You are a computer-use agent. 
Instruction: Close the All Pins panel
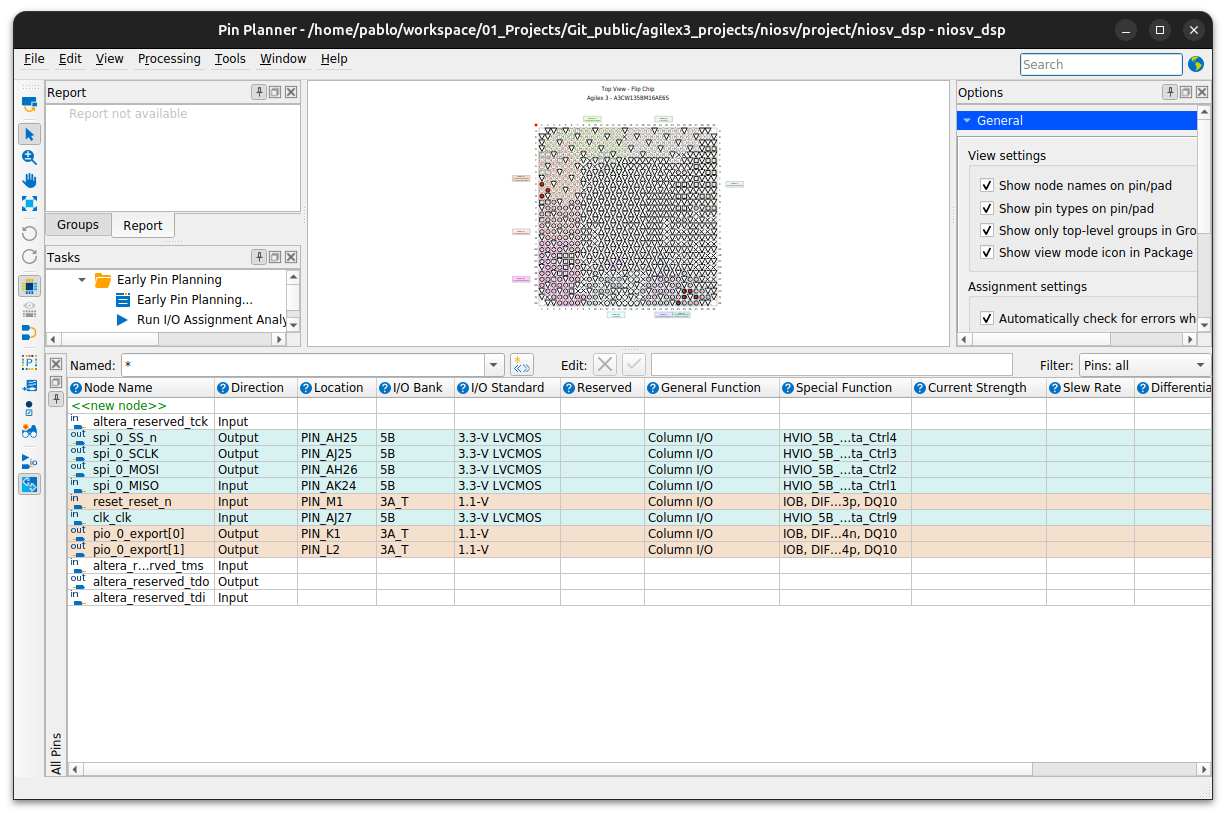(x=56, y=365)
